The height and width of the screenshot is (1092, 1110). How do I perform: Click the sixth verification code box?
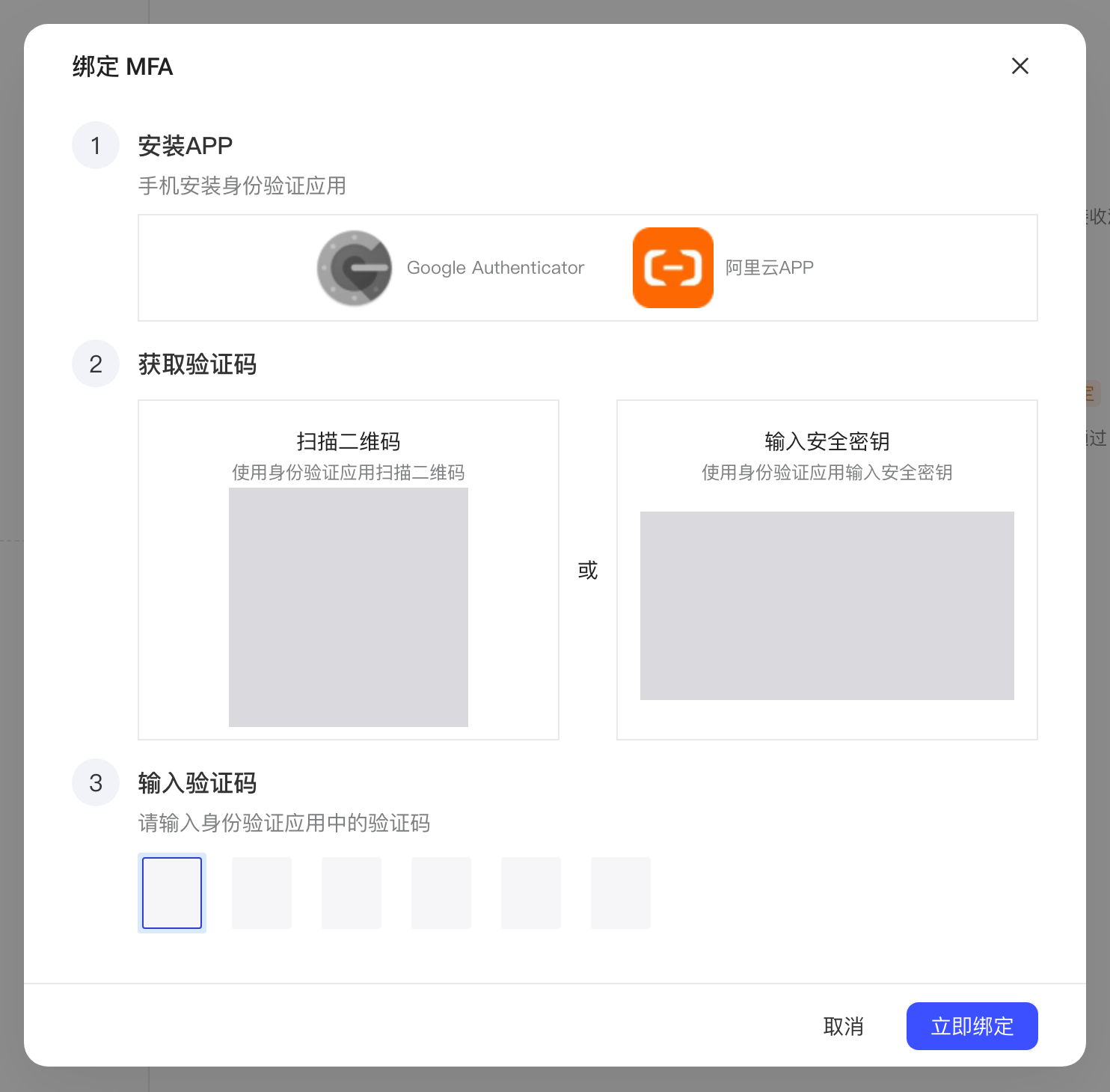pyautogui.click(x=621, y=893)
